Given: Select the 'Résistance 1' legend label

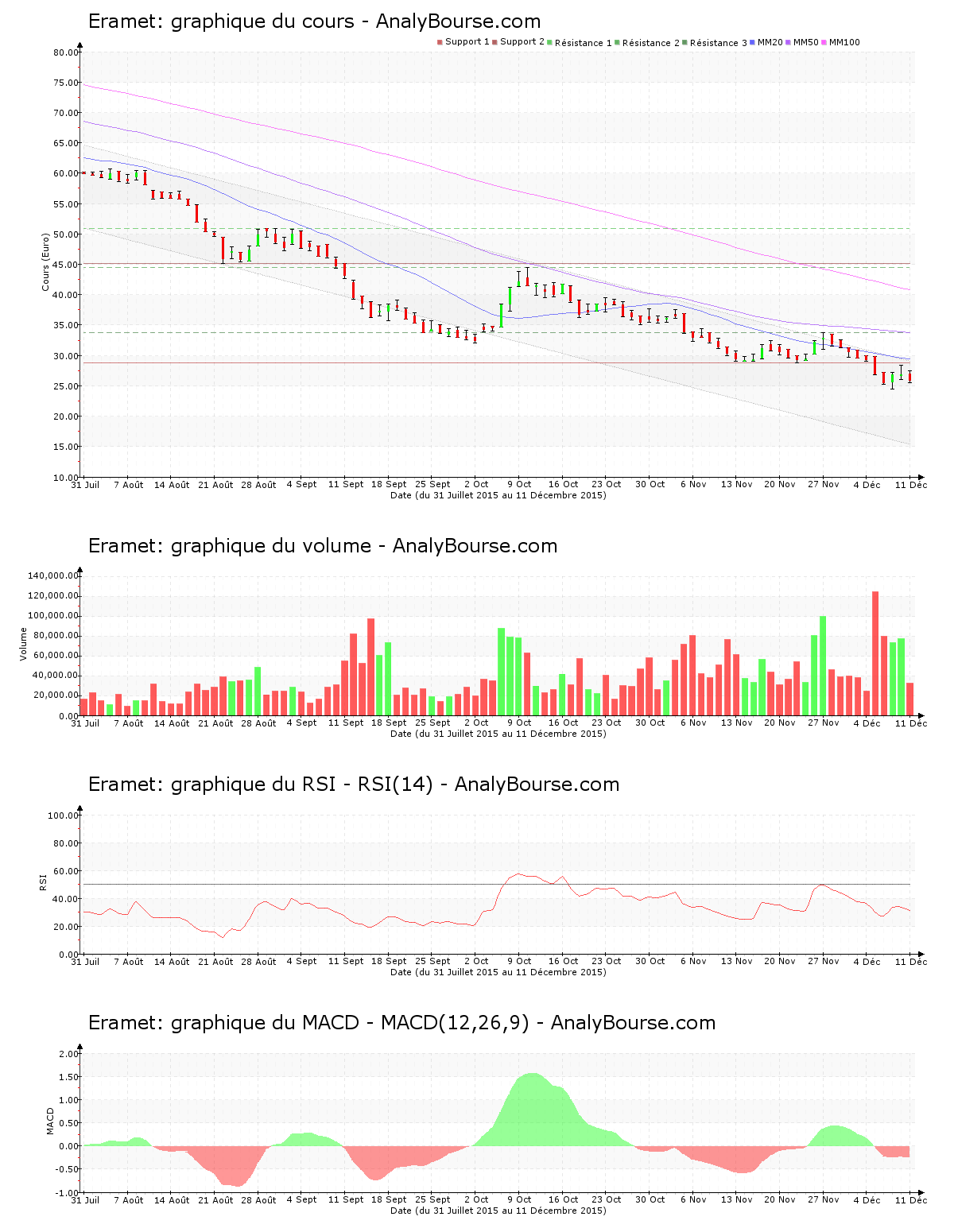Looking at the screenshot, I should 583,43.
